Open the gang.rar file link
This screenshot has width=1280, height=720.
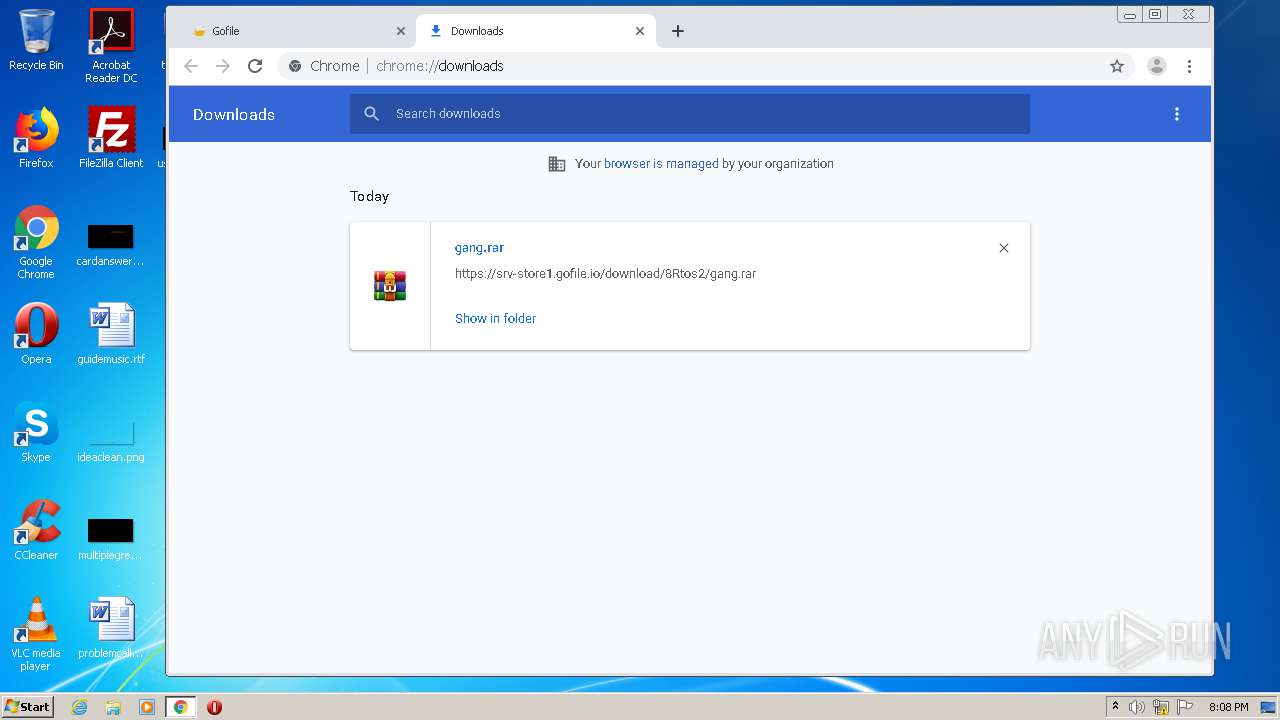click(479, 248)
